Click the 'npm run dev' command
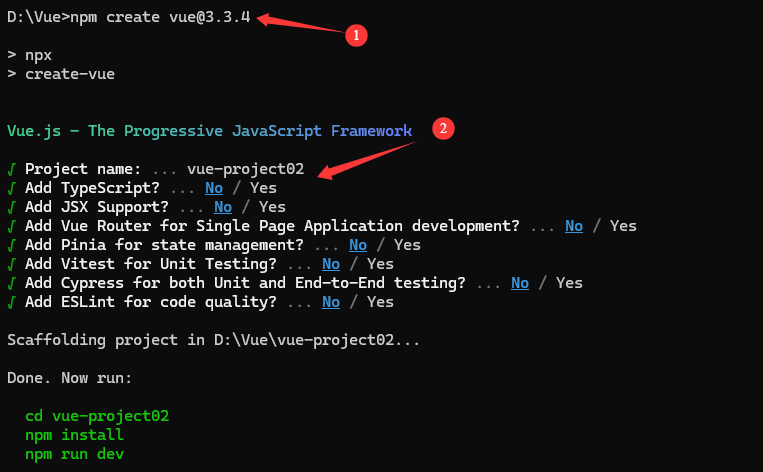This screenshot has width=763, height=472. [74, 454]
